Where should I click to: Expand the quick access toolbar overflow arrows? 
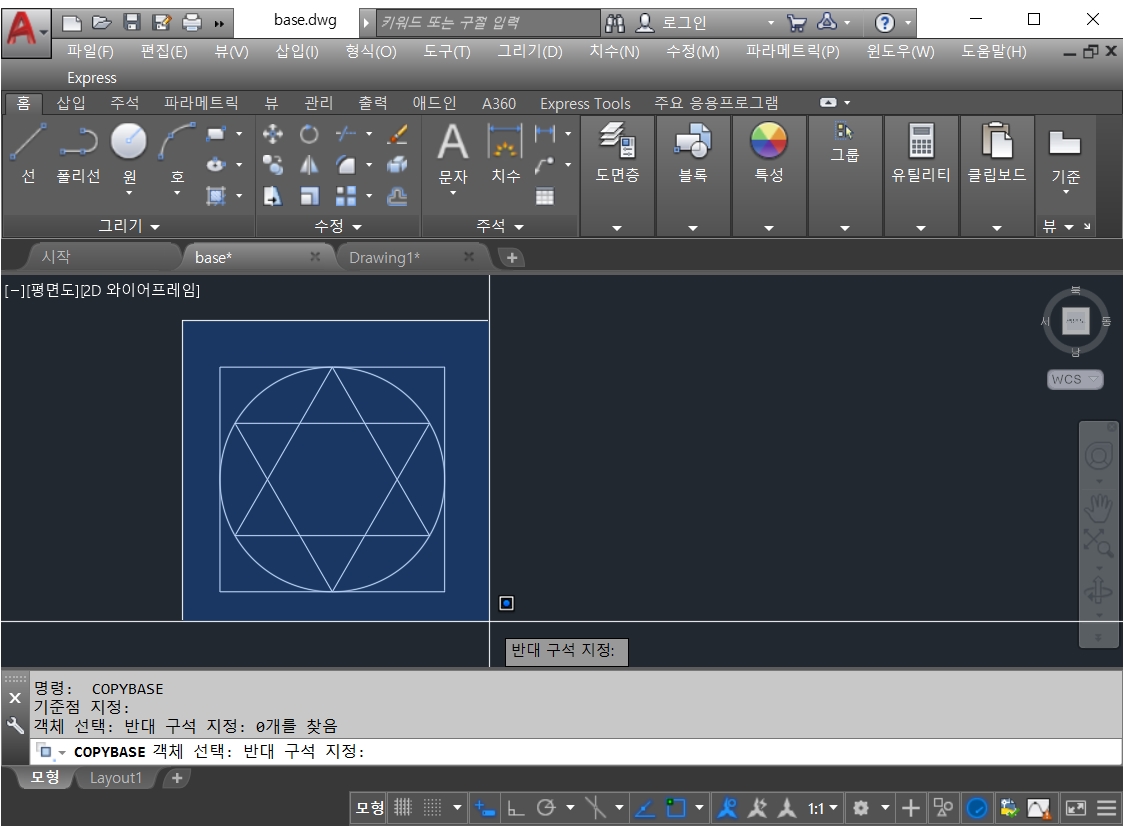point(219,24)
